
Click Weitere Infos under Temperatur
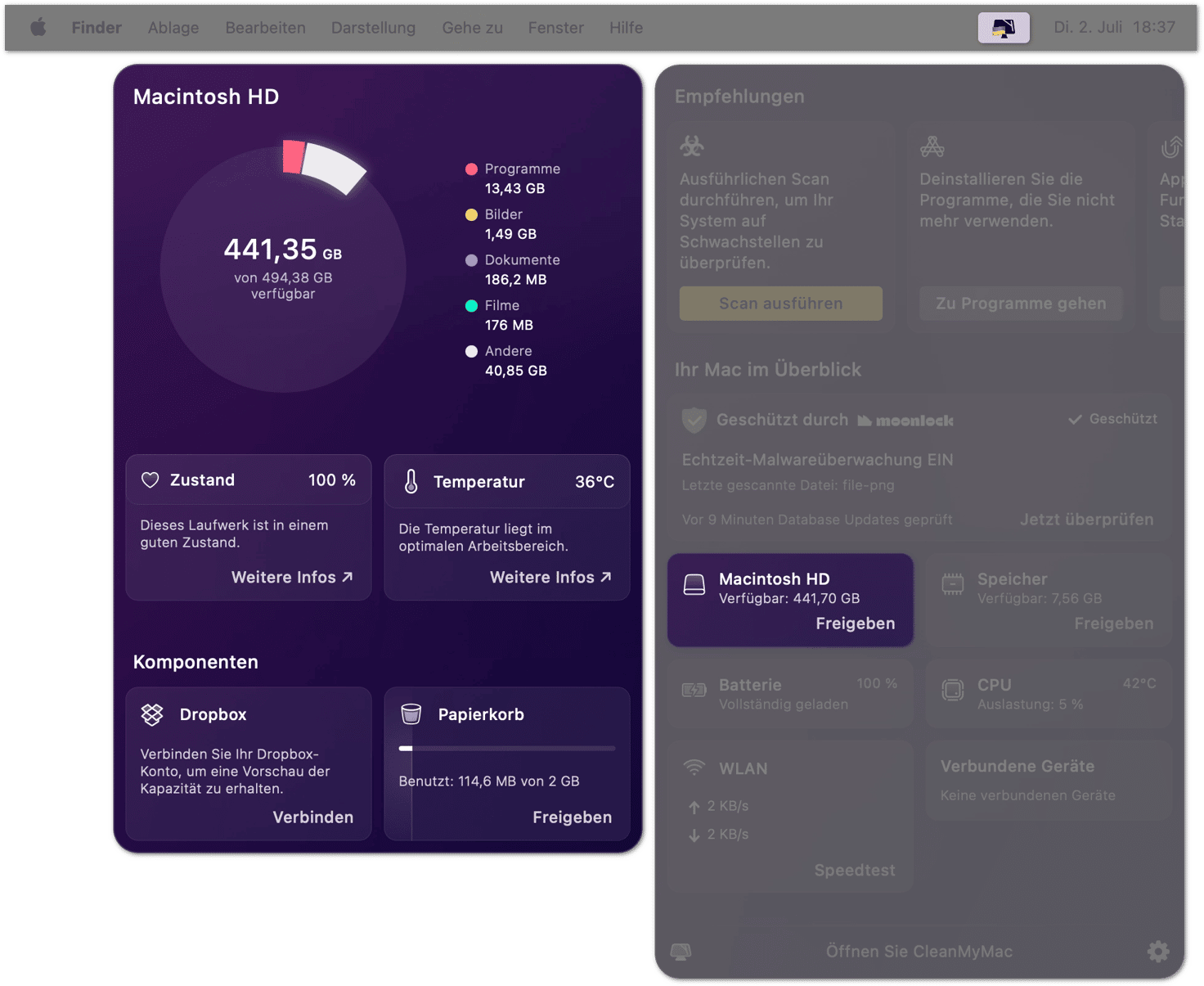coord(550,578)
